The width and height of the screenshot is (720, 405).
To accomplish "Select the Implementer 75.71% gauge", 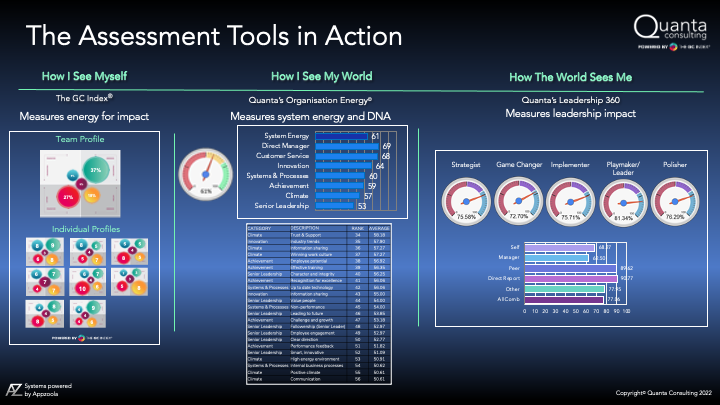I will click(570, 202).
